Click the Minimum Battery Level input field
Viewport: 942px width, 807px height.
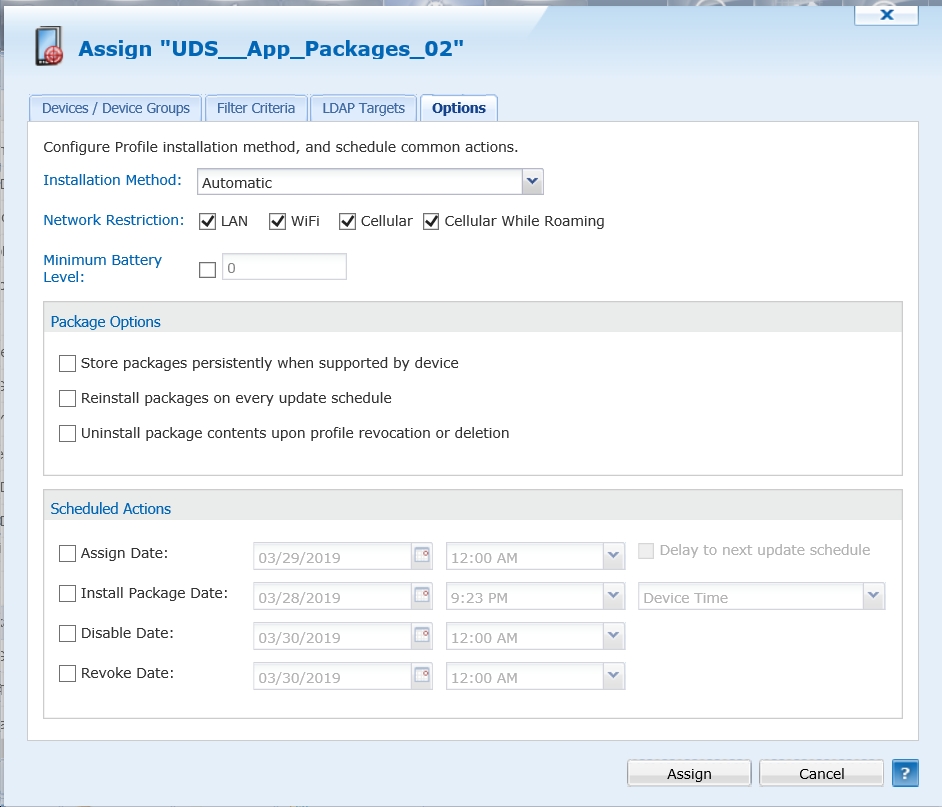tap(284, 267)
